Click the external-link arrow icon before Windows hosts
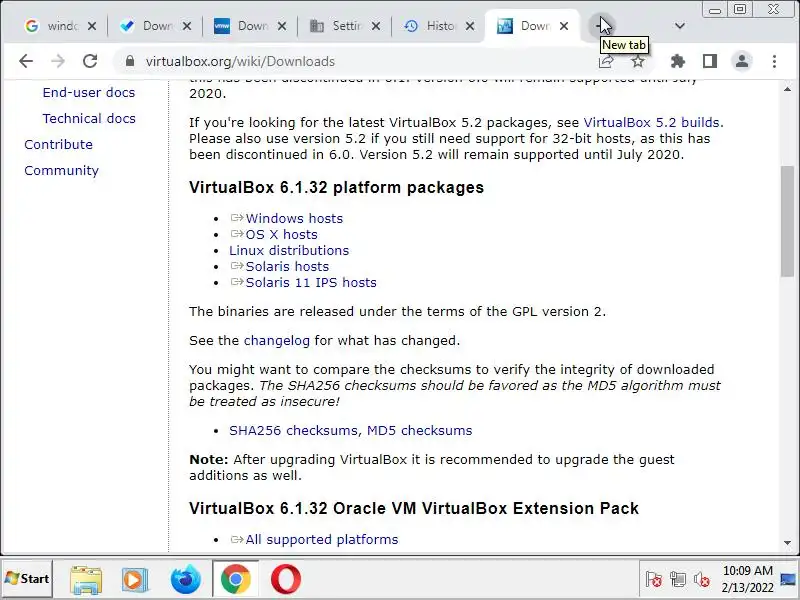This screenshot has width=800, height=600. [x=237, y=218]
